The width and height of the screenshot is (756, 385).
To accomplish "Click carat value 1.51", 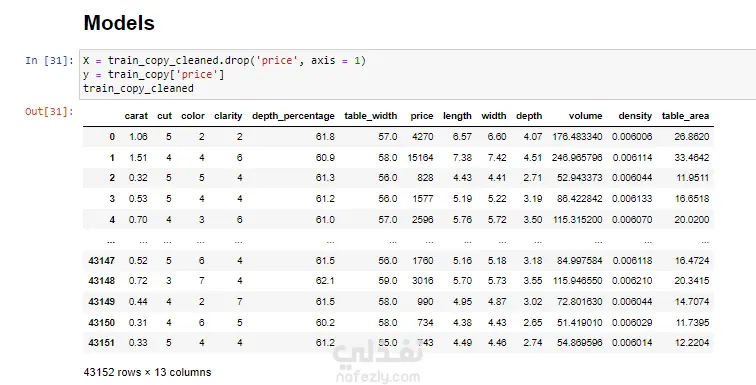I will click(138, 158).
